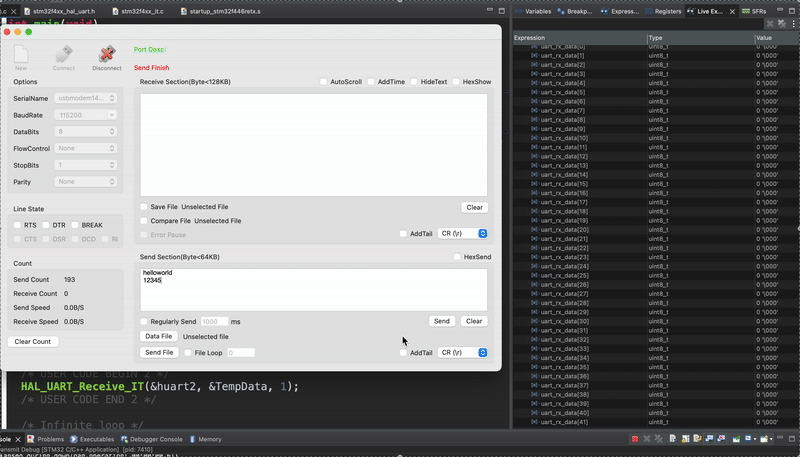Click the Clear Count button
This screenshot has height=457, width=800.
pos(33,341)
